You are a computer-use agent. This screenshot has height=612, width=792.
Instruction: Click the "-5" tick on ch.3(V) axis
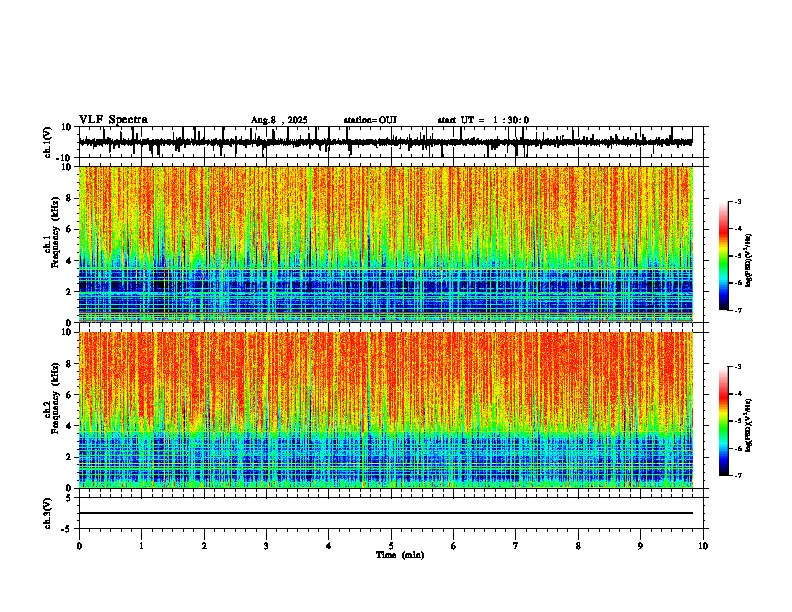pyautogui.click(x=67, y=529)
